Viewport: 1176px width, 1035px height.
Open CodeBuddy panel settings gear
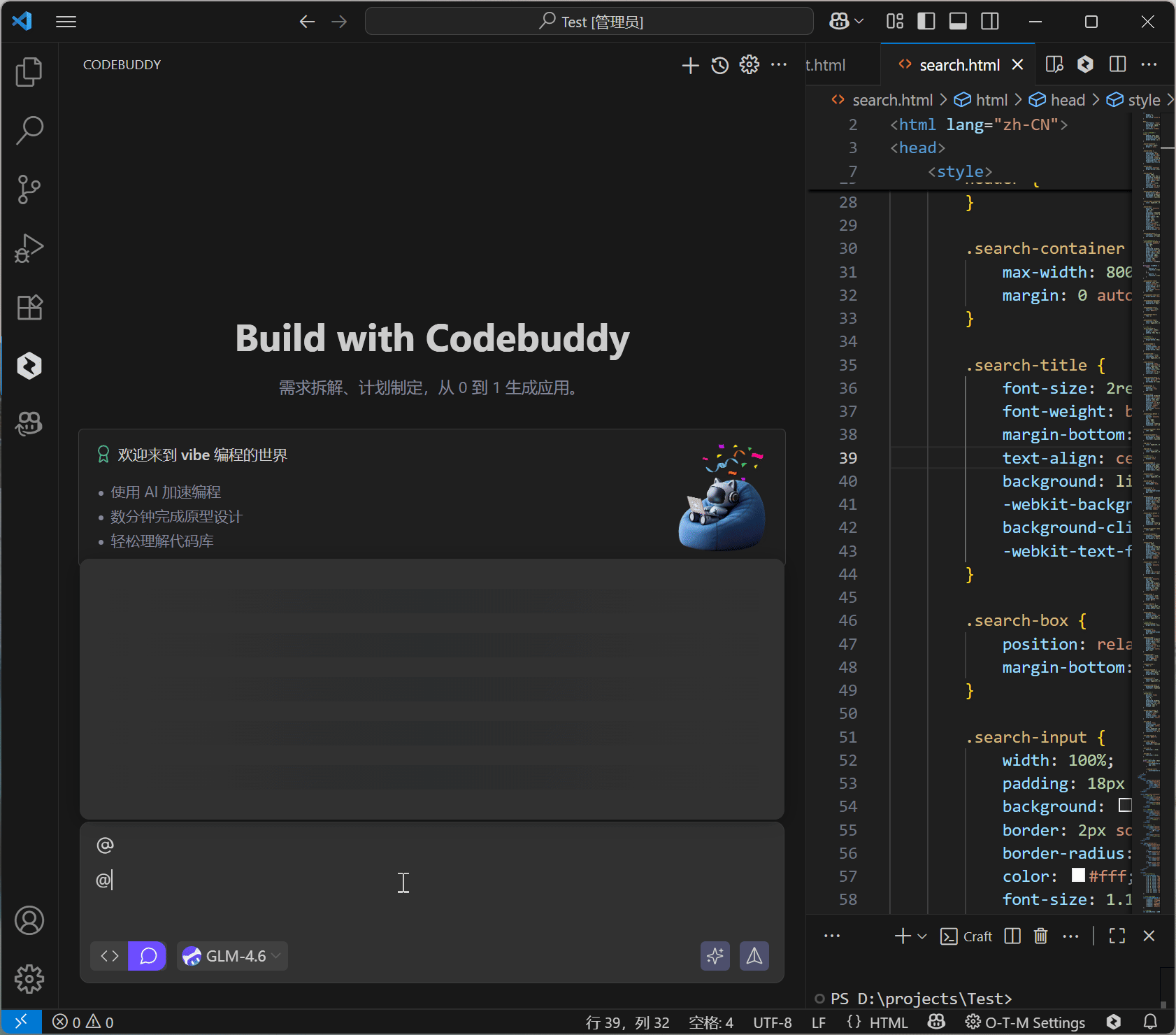coord(749,65)
